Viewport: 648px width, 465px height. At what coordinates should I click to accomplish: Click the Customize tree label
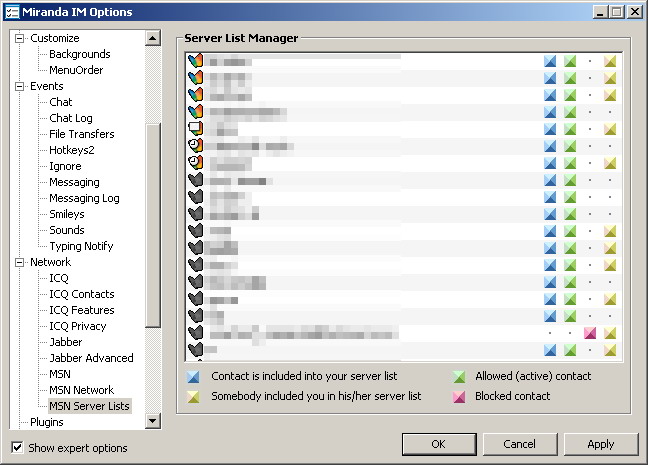click(x=55, y=38)
